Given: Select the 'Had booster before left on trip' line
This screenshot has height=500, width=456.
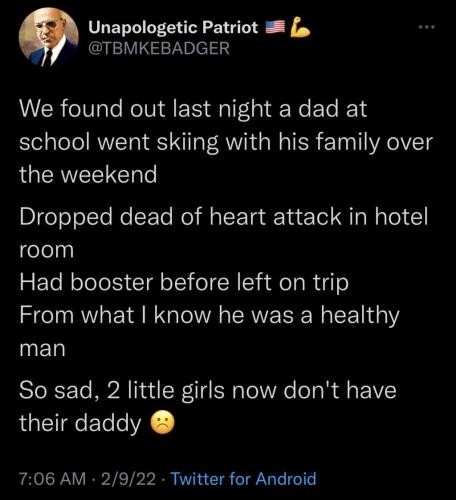Looking at the screenshot, I should pos(184,283).
